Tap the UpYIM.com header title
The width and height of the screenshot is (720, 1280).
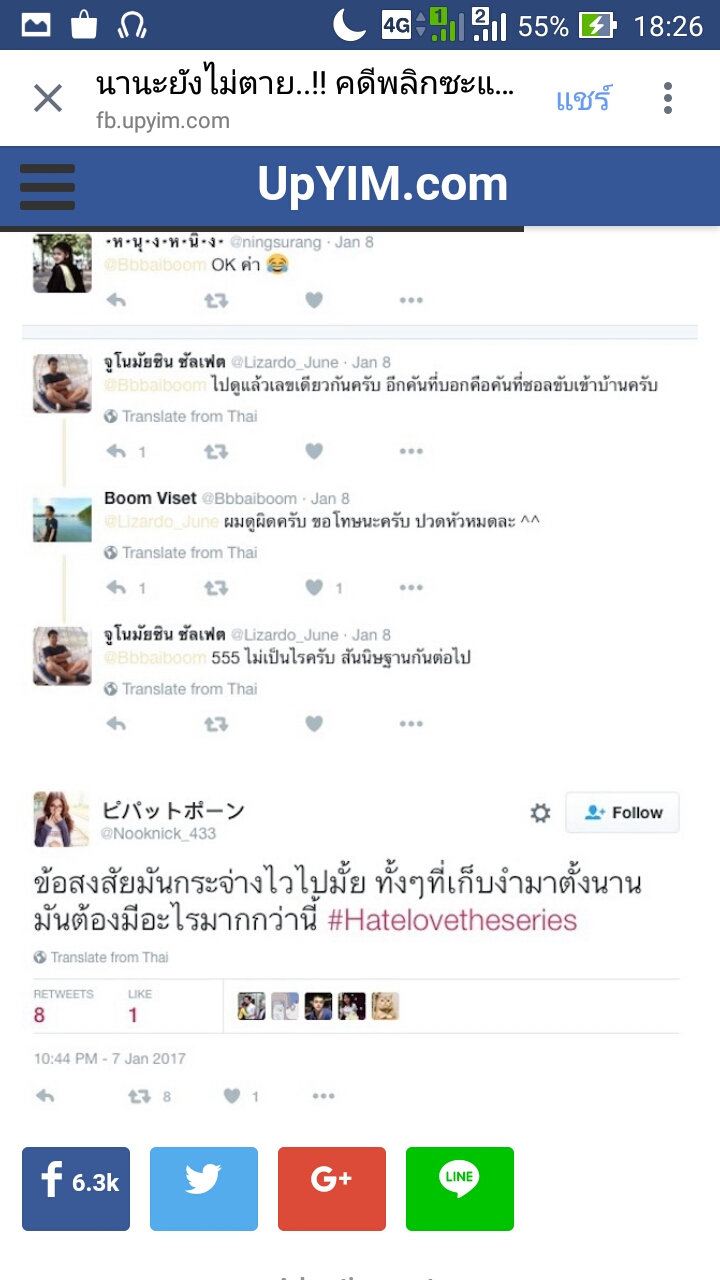pyautogui.click(x=383, y=185)
